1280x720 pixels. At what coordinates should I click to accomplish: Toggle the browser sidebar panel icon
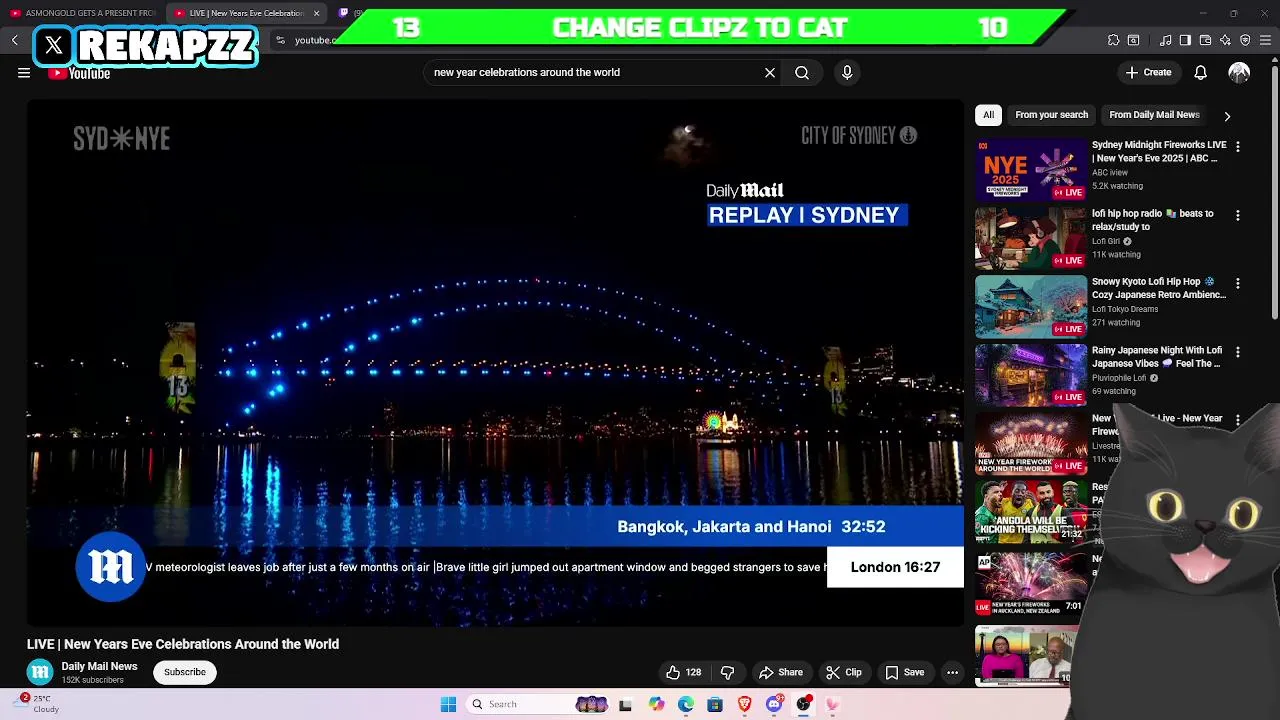[x=1185, y=40]
